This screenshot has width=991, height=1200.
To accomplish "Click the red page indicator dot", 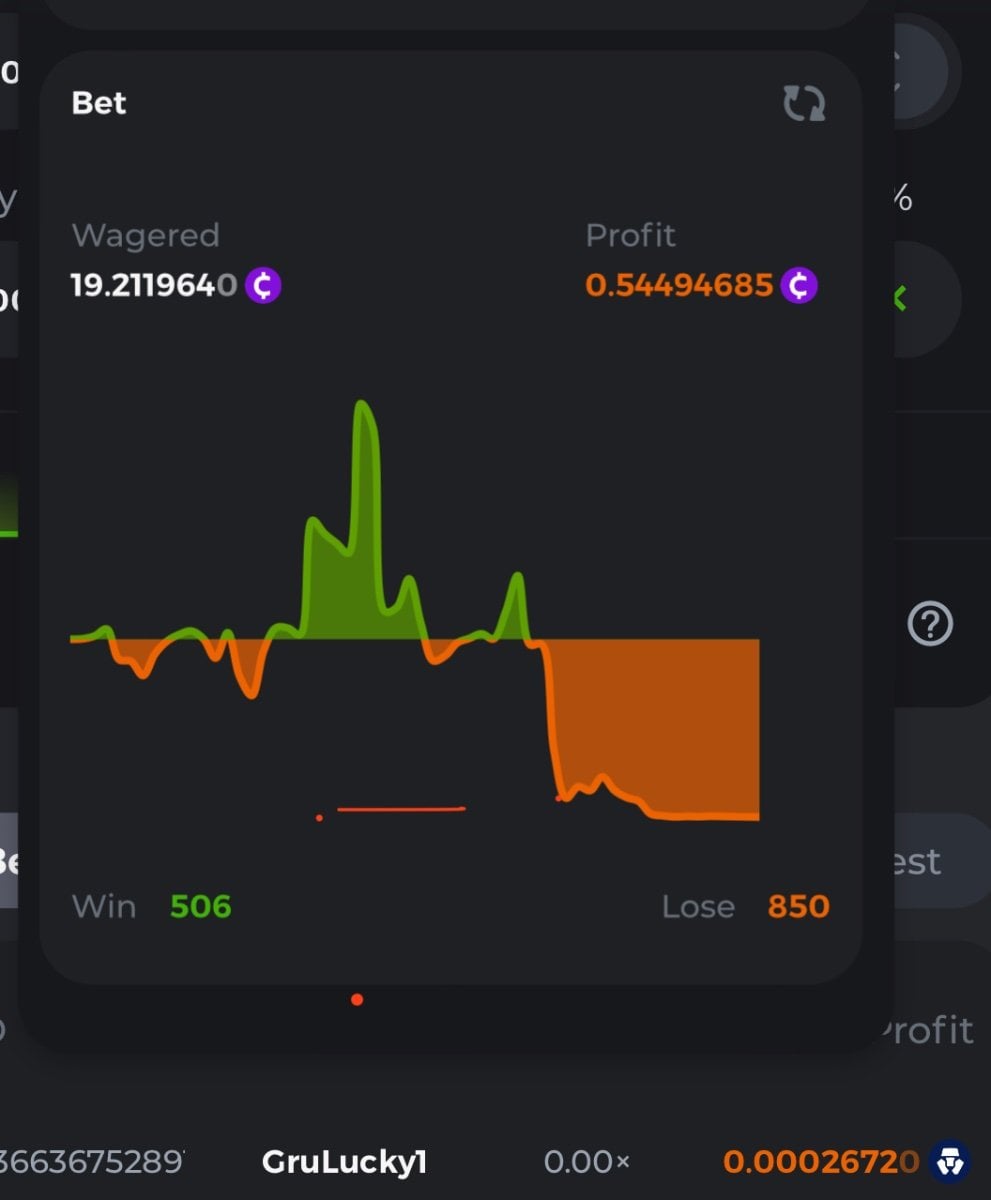I will click(357, 999).
